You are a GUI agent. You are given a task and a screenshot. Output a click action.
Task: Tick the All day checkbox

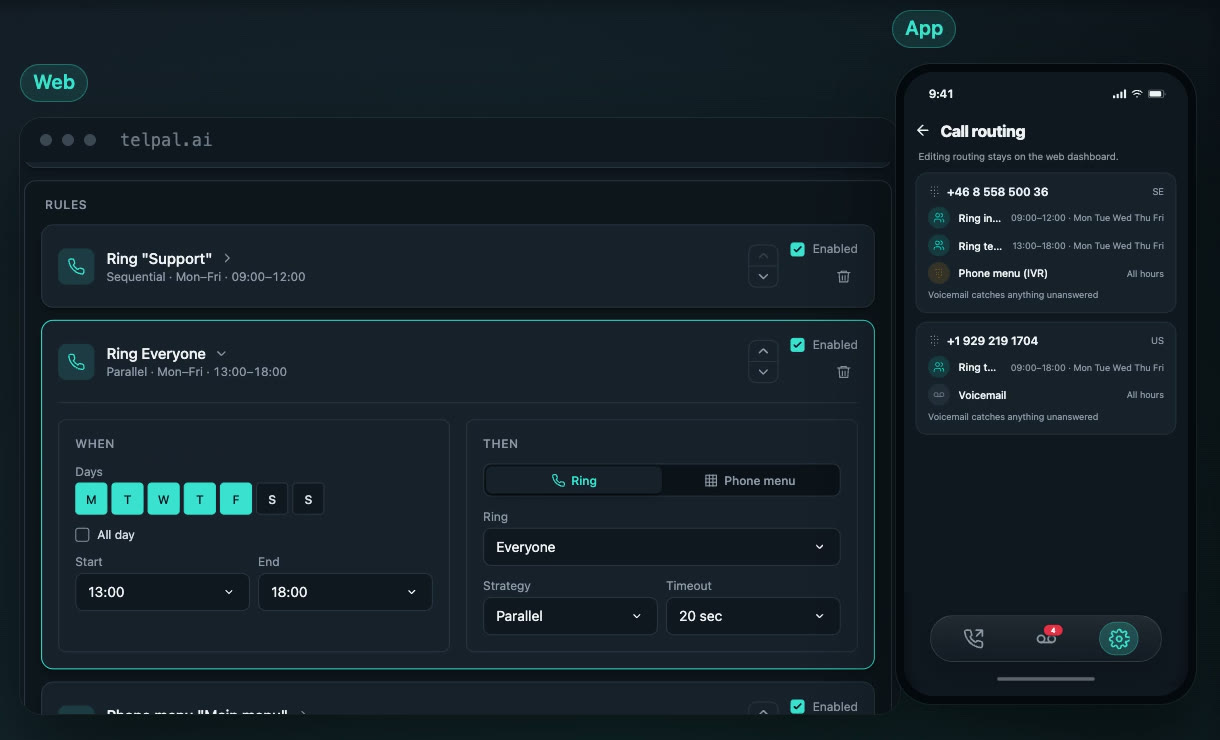point(83,535)
